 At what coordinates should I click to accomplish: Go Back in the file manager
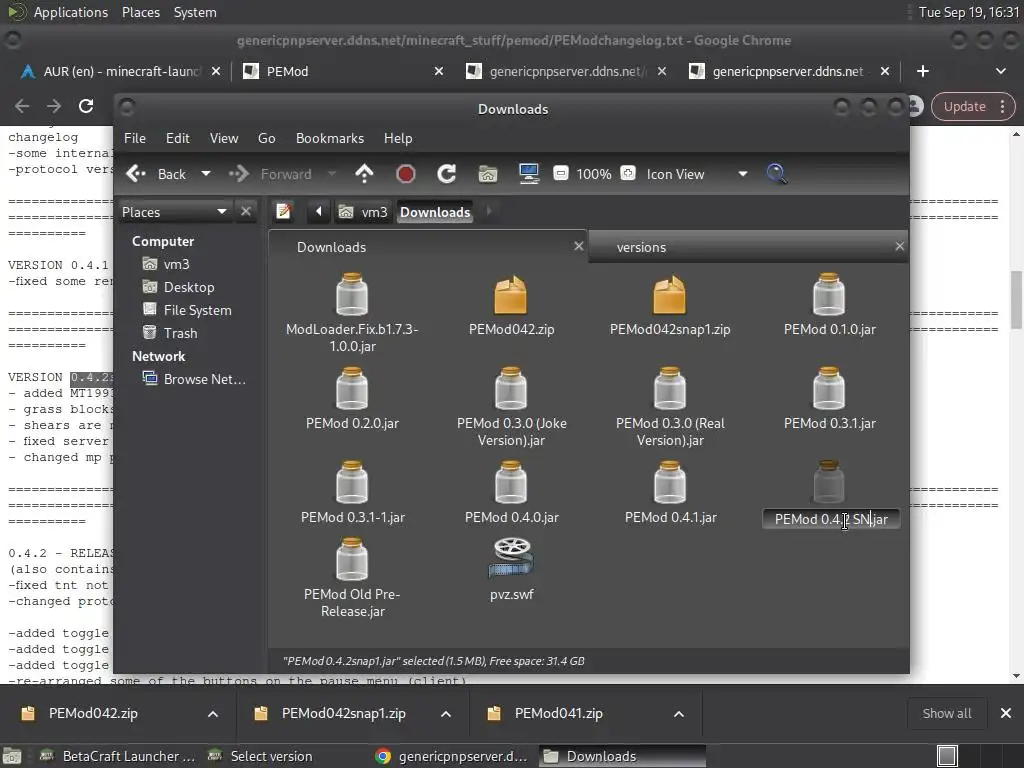coord(157,174)
